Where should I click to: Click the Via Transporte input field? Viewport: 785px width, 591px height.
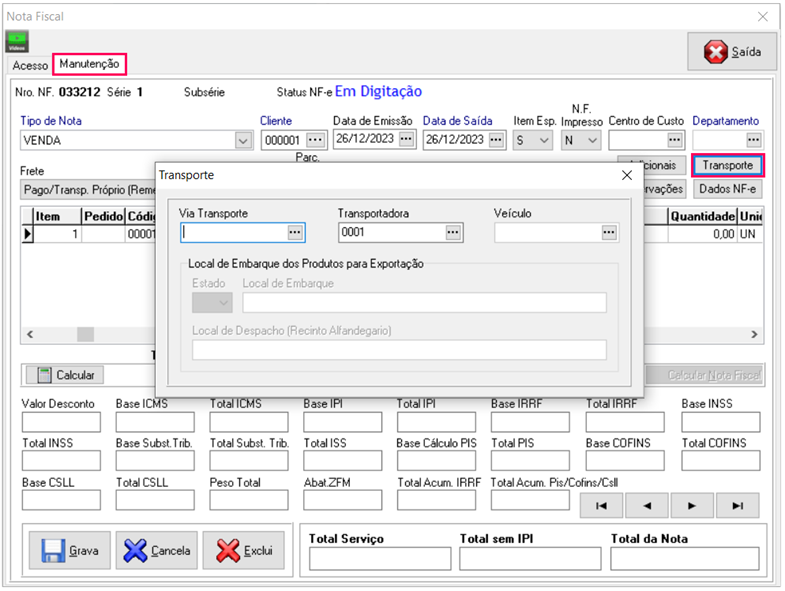pyautogui.click(x=233, y=232)
